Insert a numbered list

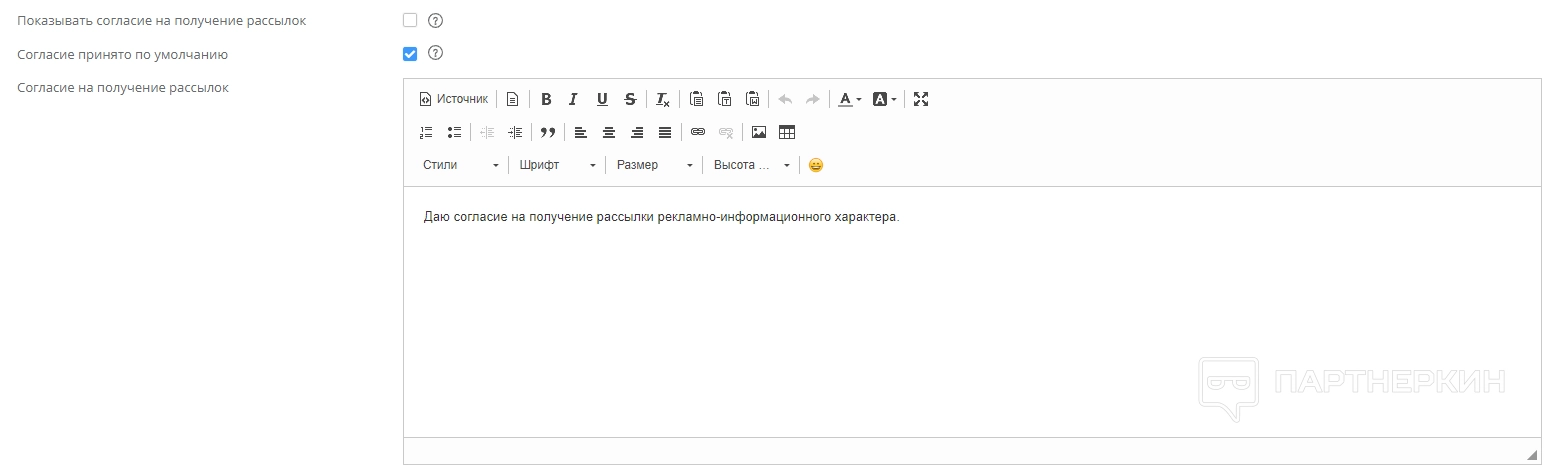click(426, 132)
